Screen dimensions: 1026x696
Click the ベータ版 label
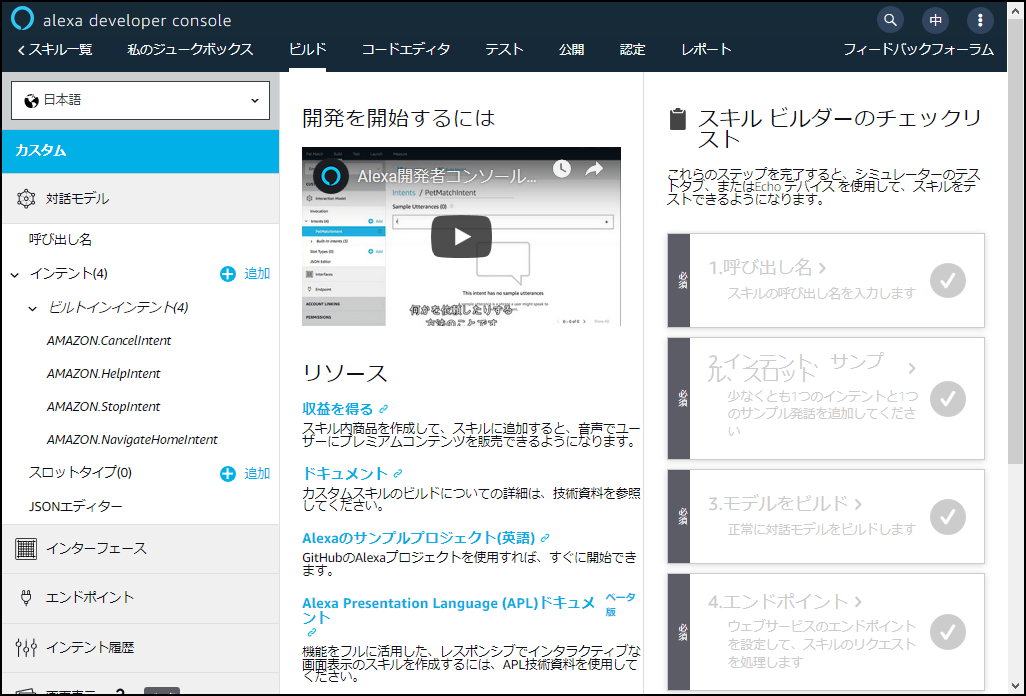coord(620,604)
